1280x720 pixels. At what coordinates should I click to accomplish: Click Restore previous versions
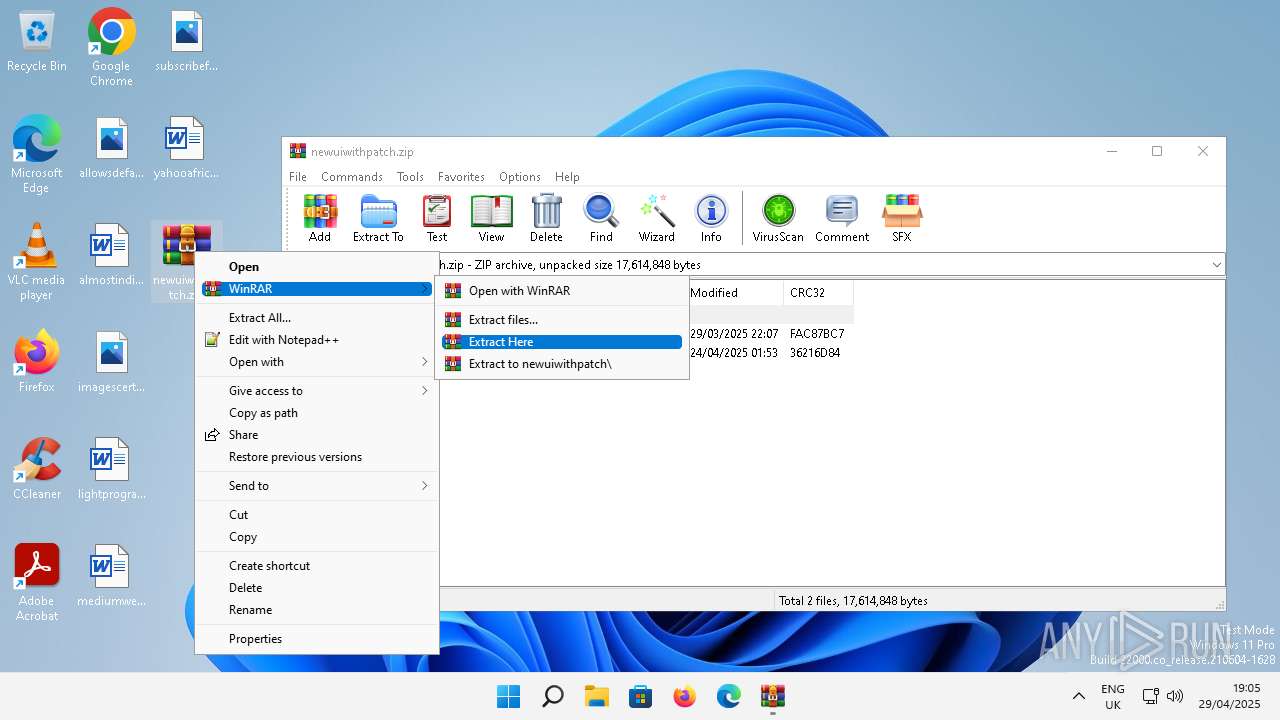[317, 457]
